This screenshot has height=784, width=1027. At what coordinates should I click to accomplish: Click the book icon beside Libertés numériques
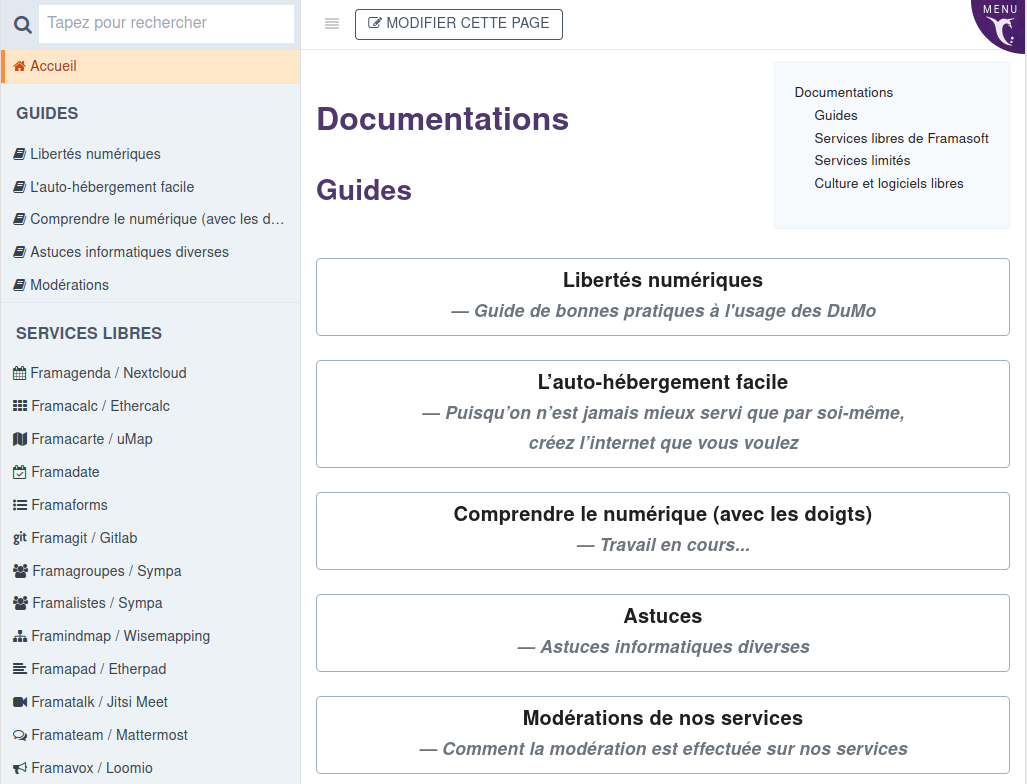pyautogui.click(x=20, y=154)
